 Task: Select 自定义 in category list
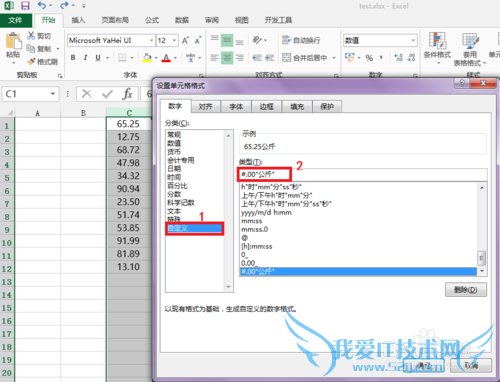[x=195, y=228]
